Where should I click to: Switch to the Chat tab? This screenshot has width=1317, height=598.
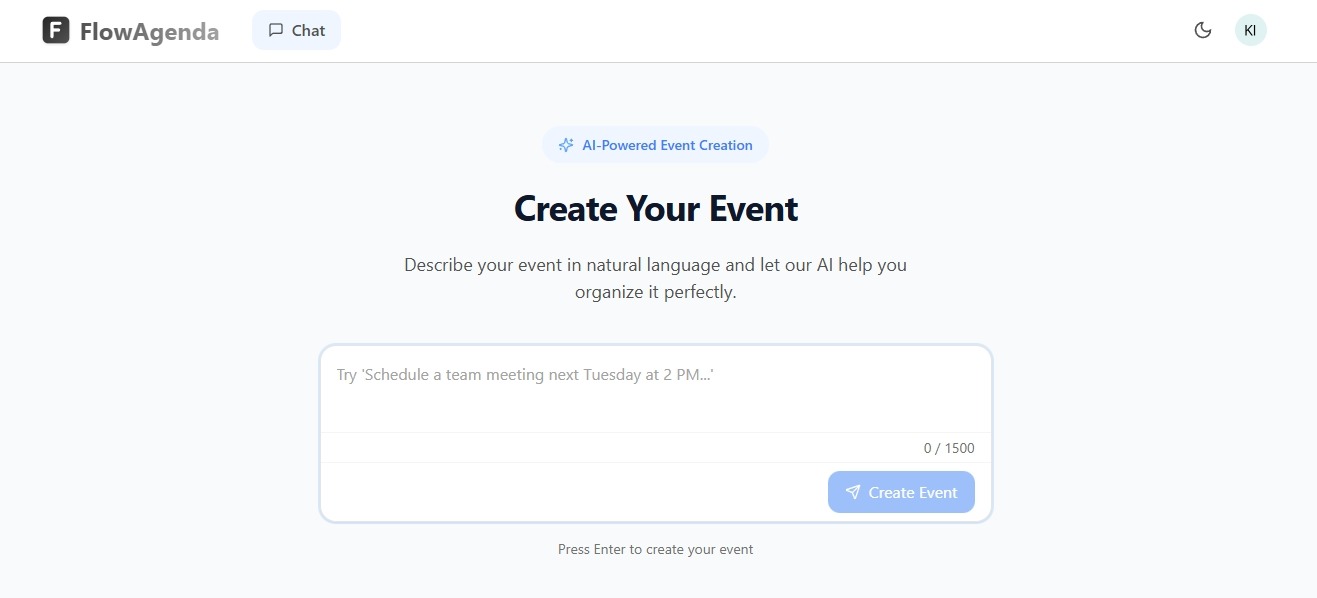296,30
